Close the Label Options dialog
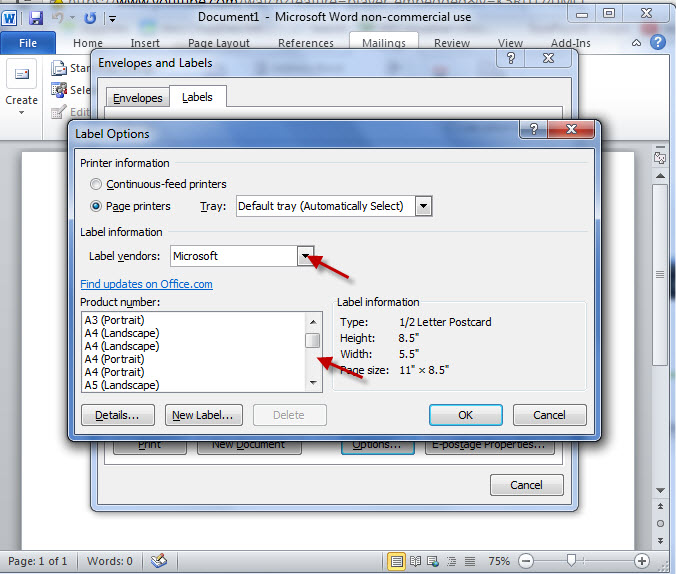676x574 pixels. 571,129
